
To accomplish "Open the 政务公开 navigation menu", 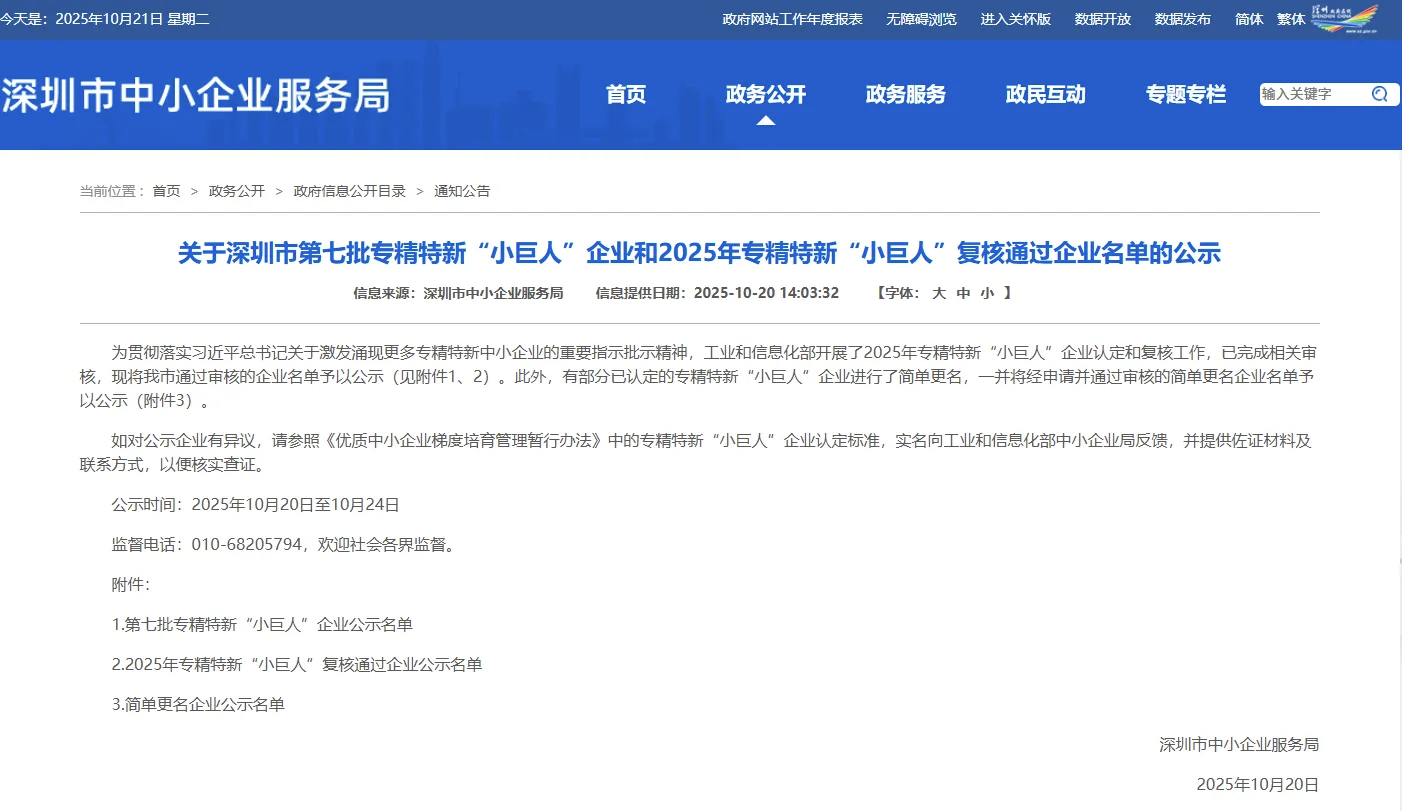I will click(x=765, y=94).
